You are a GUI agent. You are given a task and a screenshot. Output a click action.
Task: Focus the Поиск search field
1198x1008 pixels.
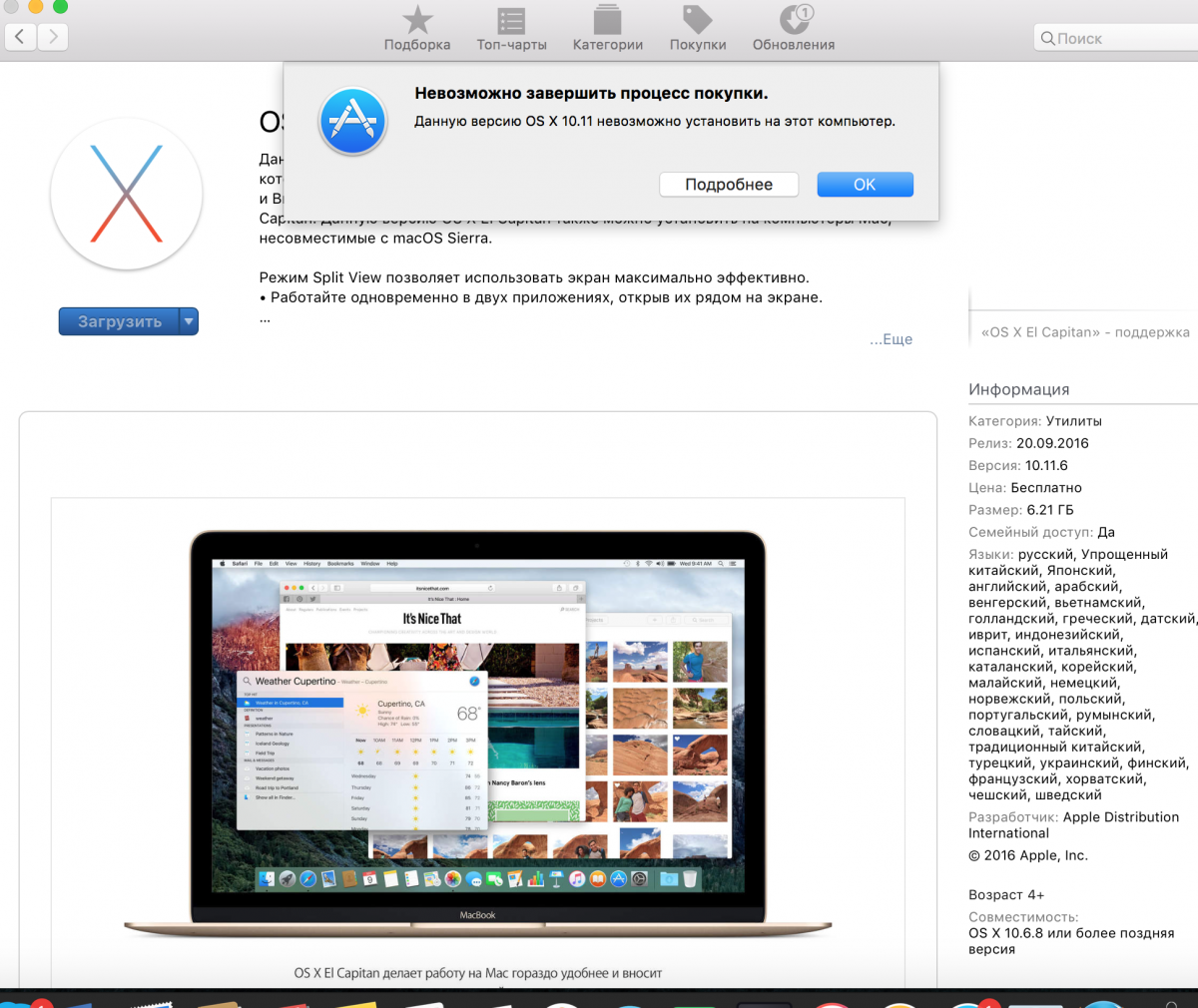pos(1116,38)
